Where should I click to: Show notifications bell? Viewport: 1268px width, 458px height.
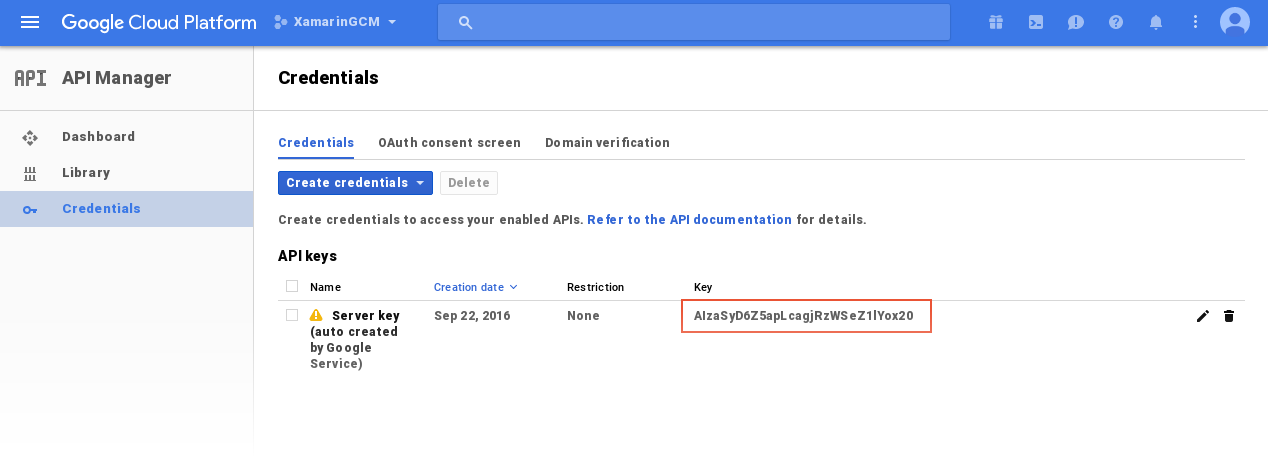point(1156,22)
